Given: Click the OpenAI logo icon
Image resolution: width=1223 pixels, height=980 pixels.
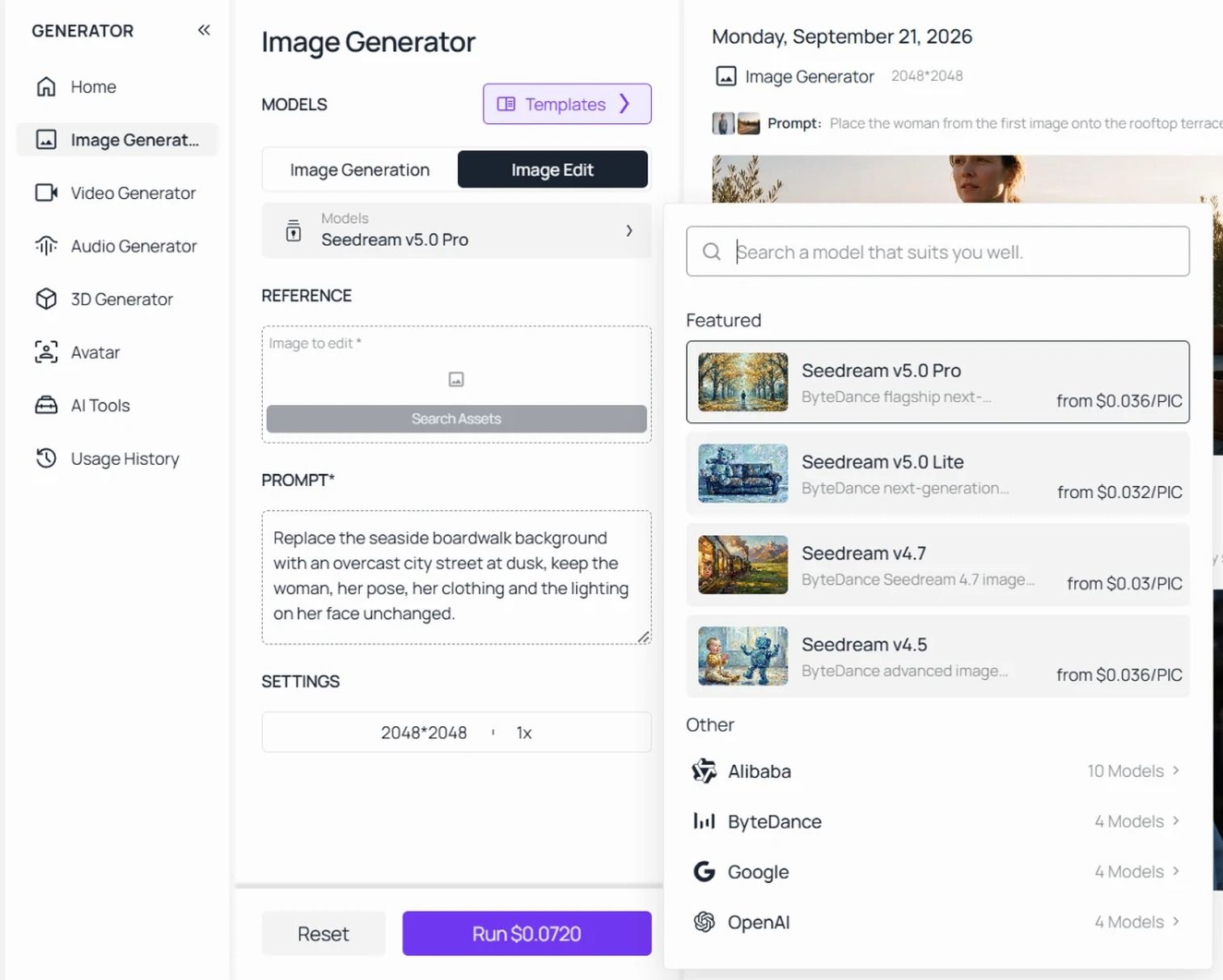Looking at the screenshot, I should (705, 922).
